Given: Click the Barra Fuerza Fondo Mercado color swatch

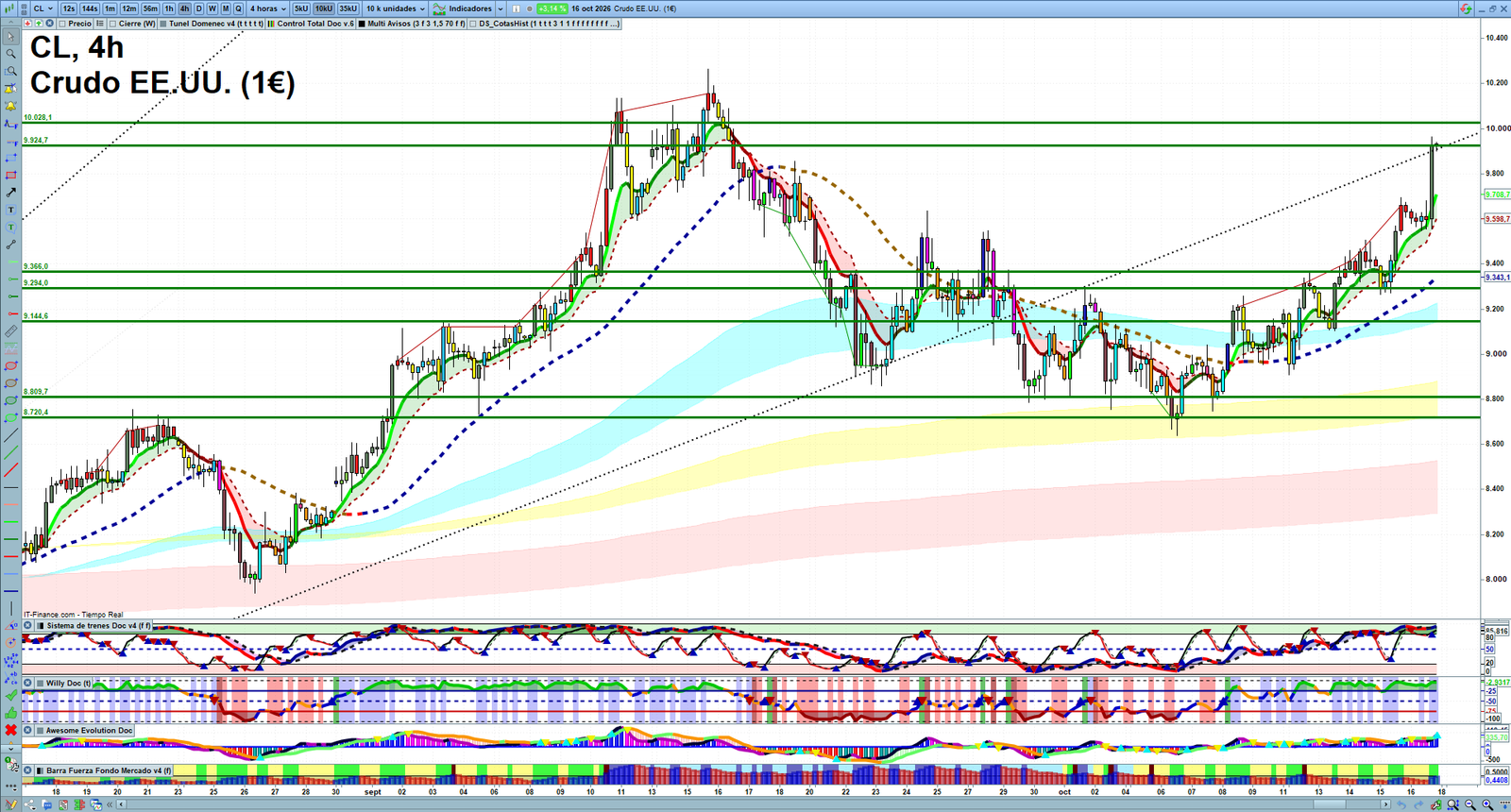Looking at the screenshot, I should 41,770.
